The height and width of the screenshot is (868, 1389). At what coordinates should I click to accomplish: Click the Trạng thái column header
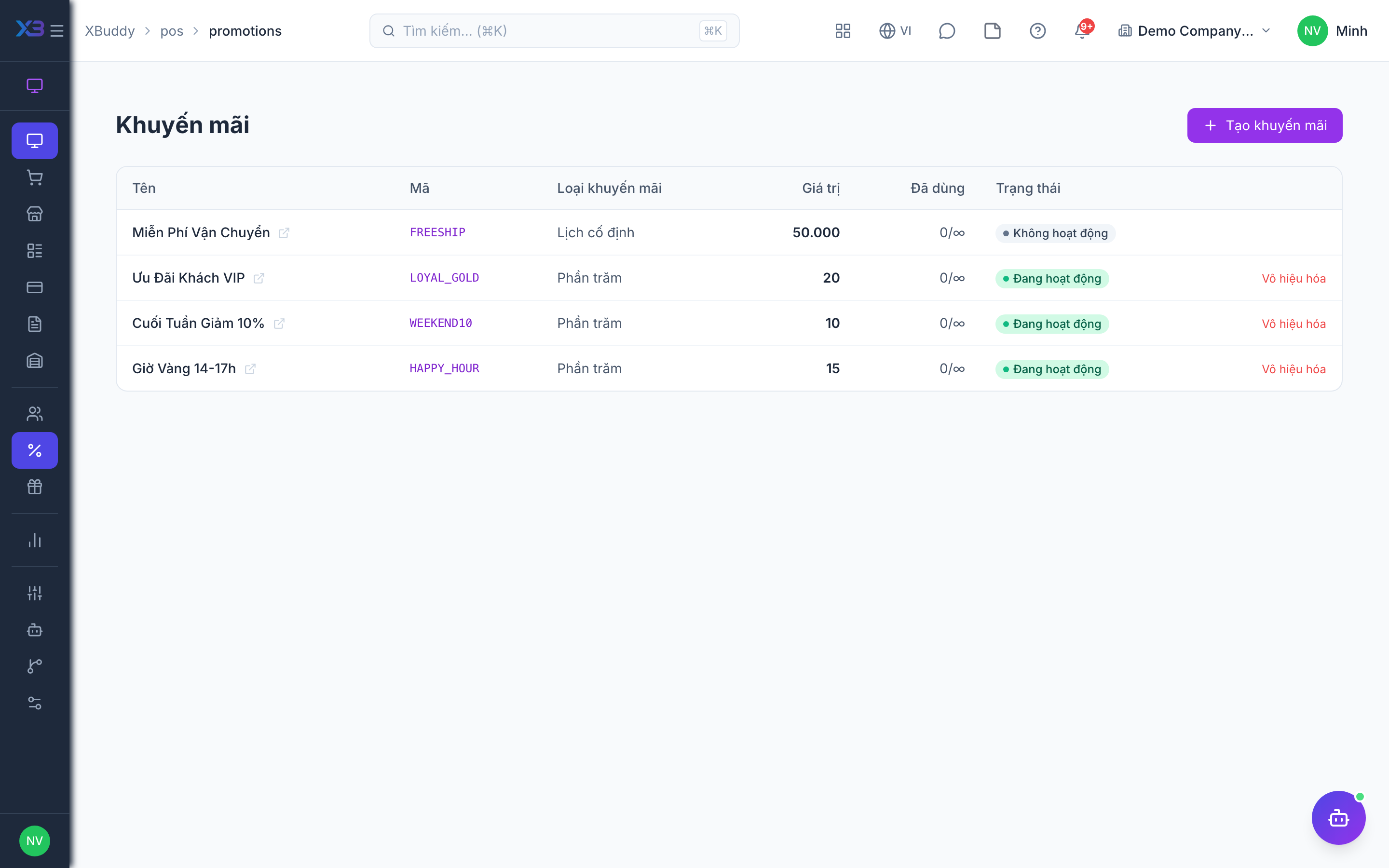click(1027, 188)
